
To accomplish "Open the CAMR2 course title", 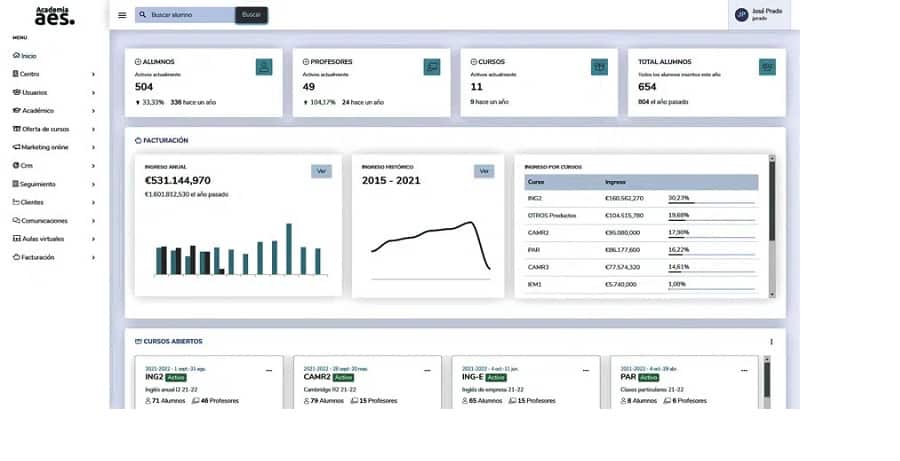I will coord(317,377).
